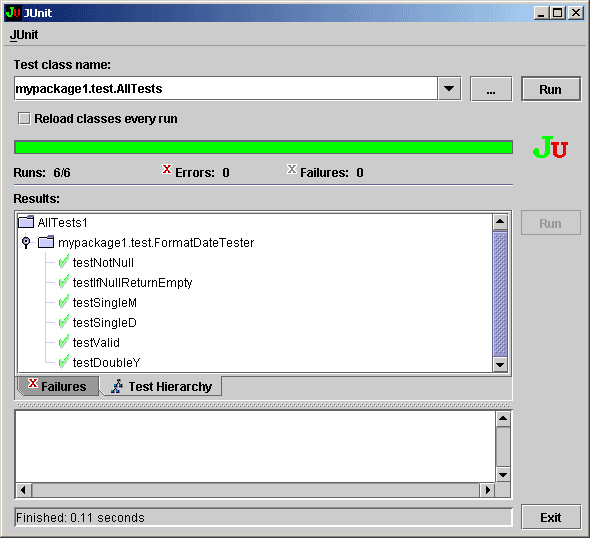Click the results list scroll down arrow
Image resolution: width=590 pixels, height=538 pixels.
[500, 364]
